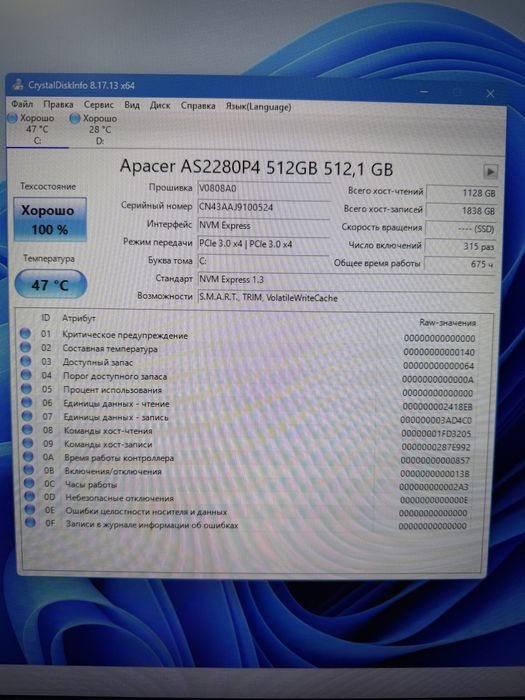This screenshot has width=525, height=700.
Task: Click the CrystalDiskInfo title bar app icon
Action: pos(18,84)
